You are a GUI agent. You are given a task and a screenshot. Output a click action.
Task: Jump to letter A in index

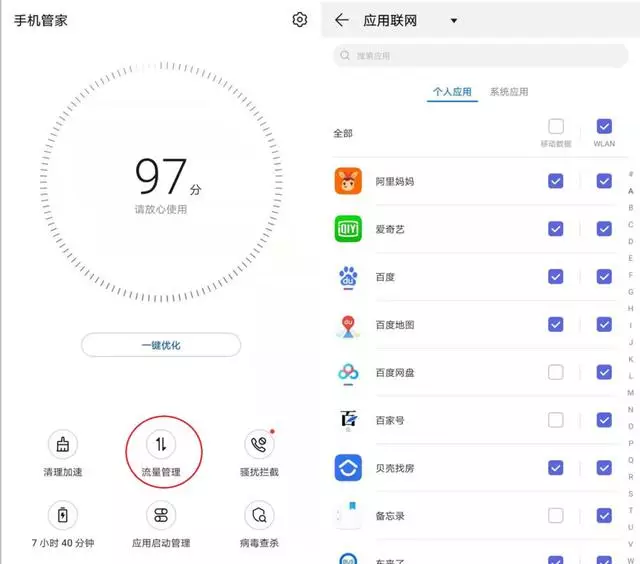[x=631, y=191]
